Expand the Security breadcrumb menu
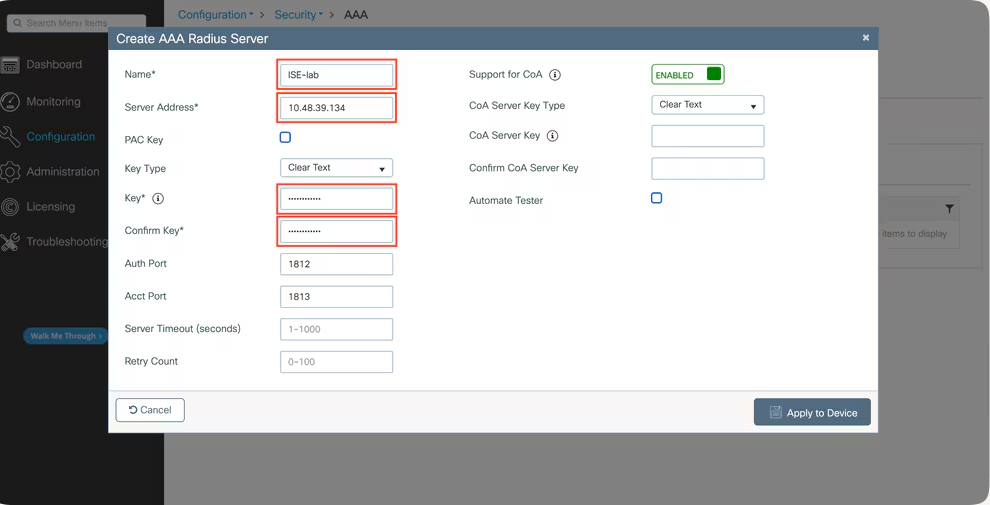Viewport: 990px width, 505px height. click(298, 15)
